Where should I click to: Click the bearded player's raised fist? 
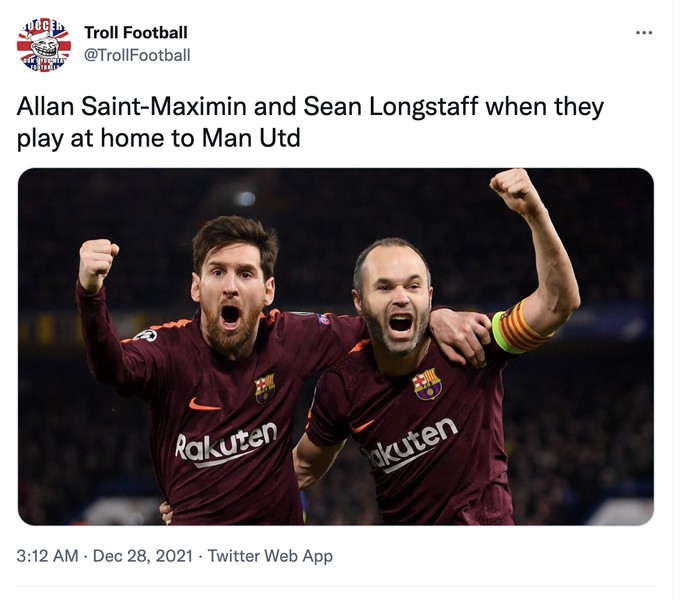click(97, 261)
